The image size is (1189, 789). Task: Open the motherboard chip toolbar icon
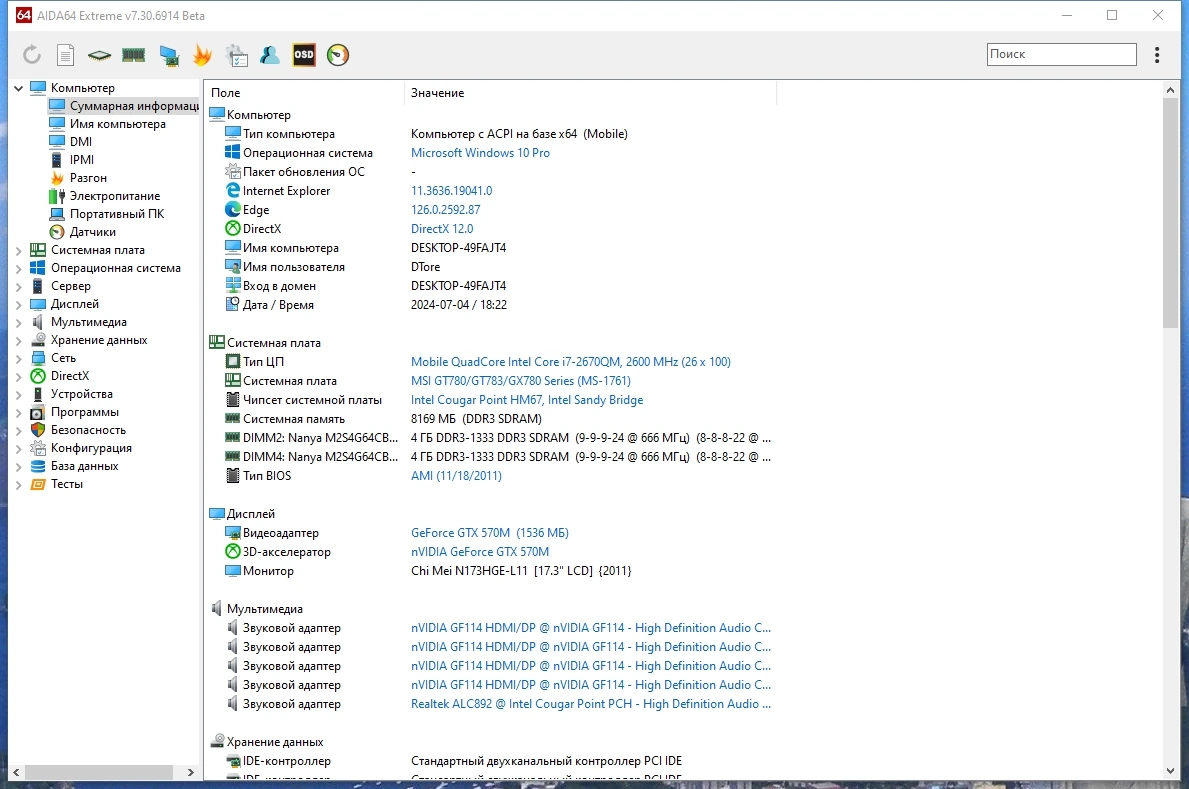99,55
